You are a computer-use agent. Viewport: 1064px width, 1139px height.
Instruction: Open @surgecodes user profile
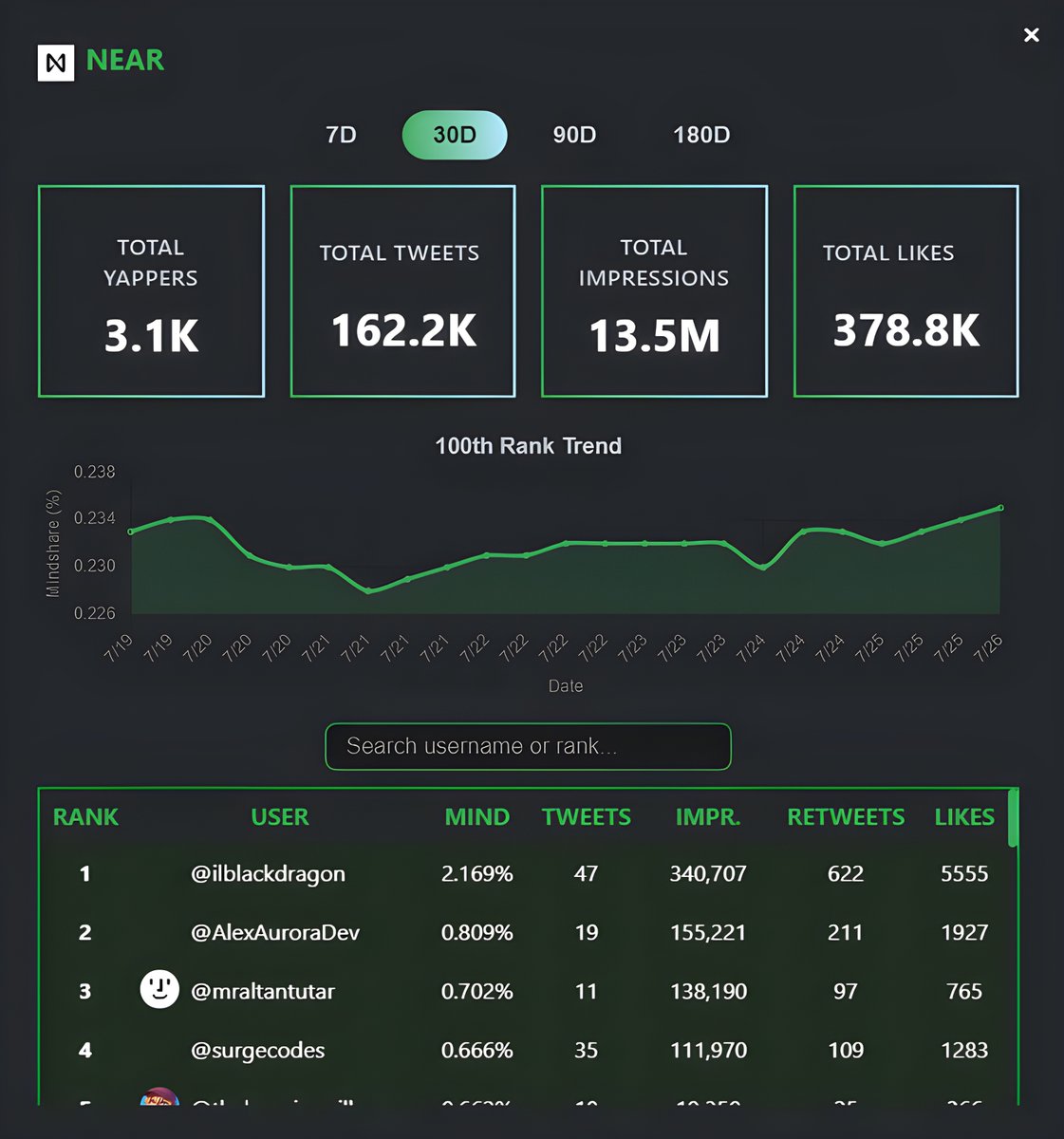click(x=258, y=1051)
